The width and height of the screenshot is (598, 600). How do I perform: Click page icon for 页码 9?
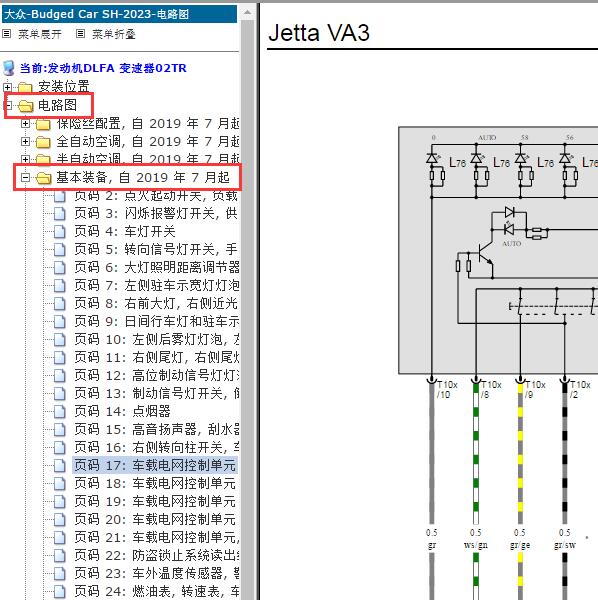(x=59, y=321)
